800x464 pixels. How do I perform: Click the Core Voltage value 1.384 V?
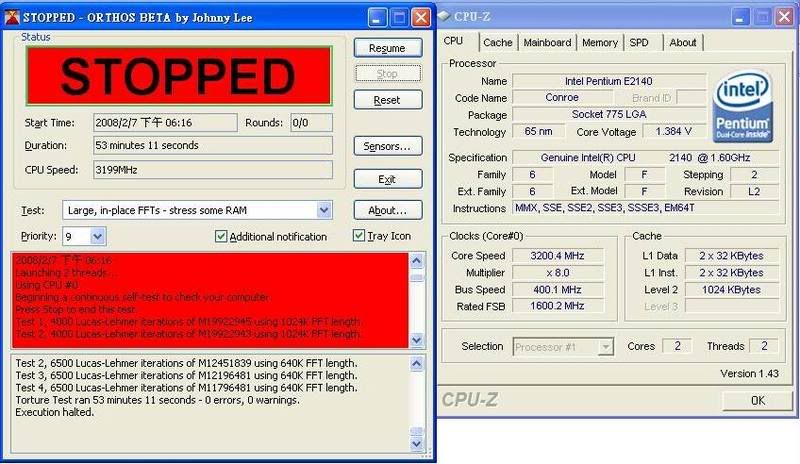(673, 132)
